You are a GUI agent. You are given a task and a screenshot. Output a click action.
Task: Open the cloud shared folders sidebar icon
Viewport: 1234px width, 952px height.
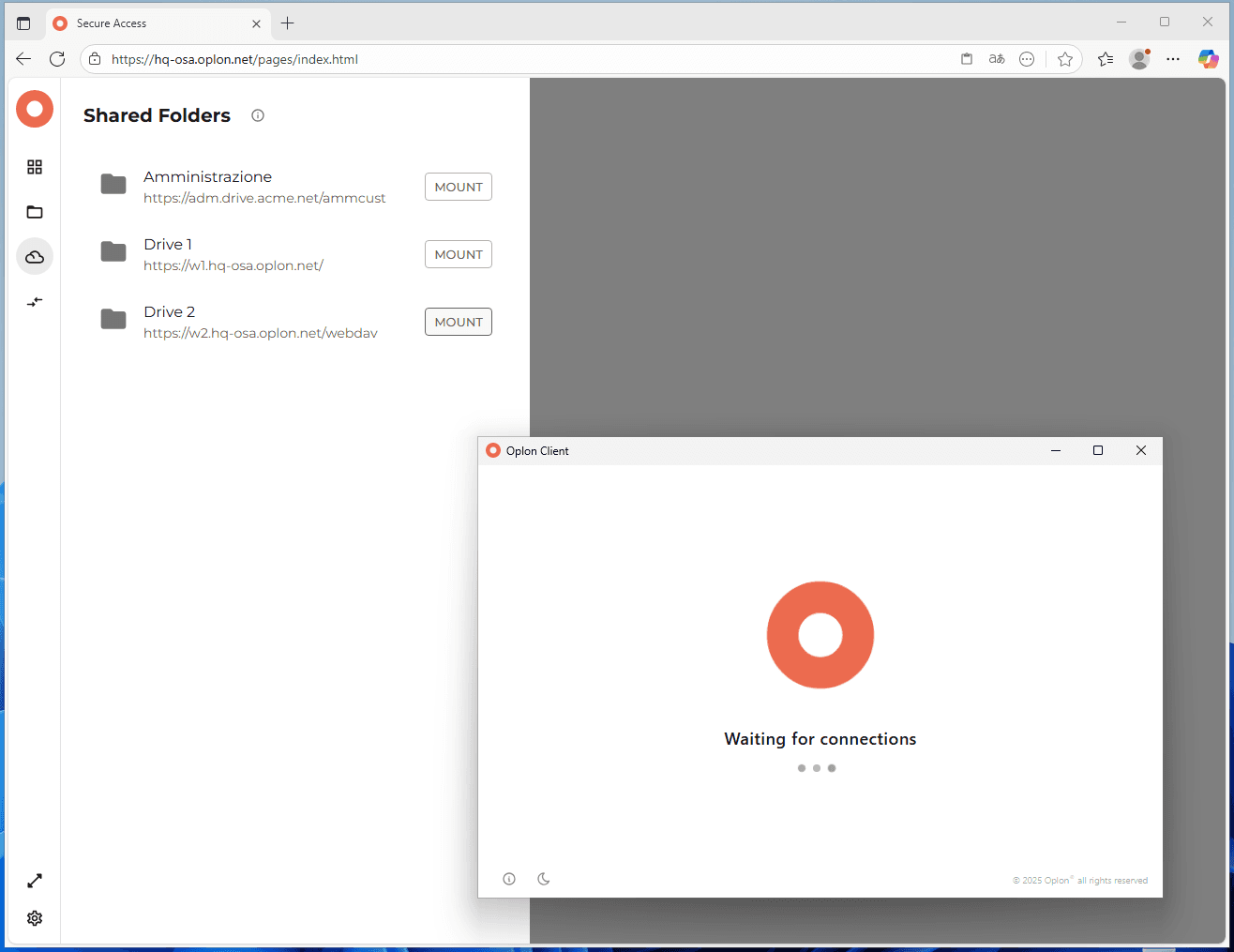[35, 257]
